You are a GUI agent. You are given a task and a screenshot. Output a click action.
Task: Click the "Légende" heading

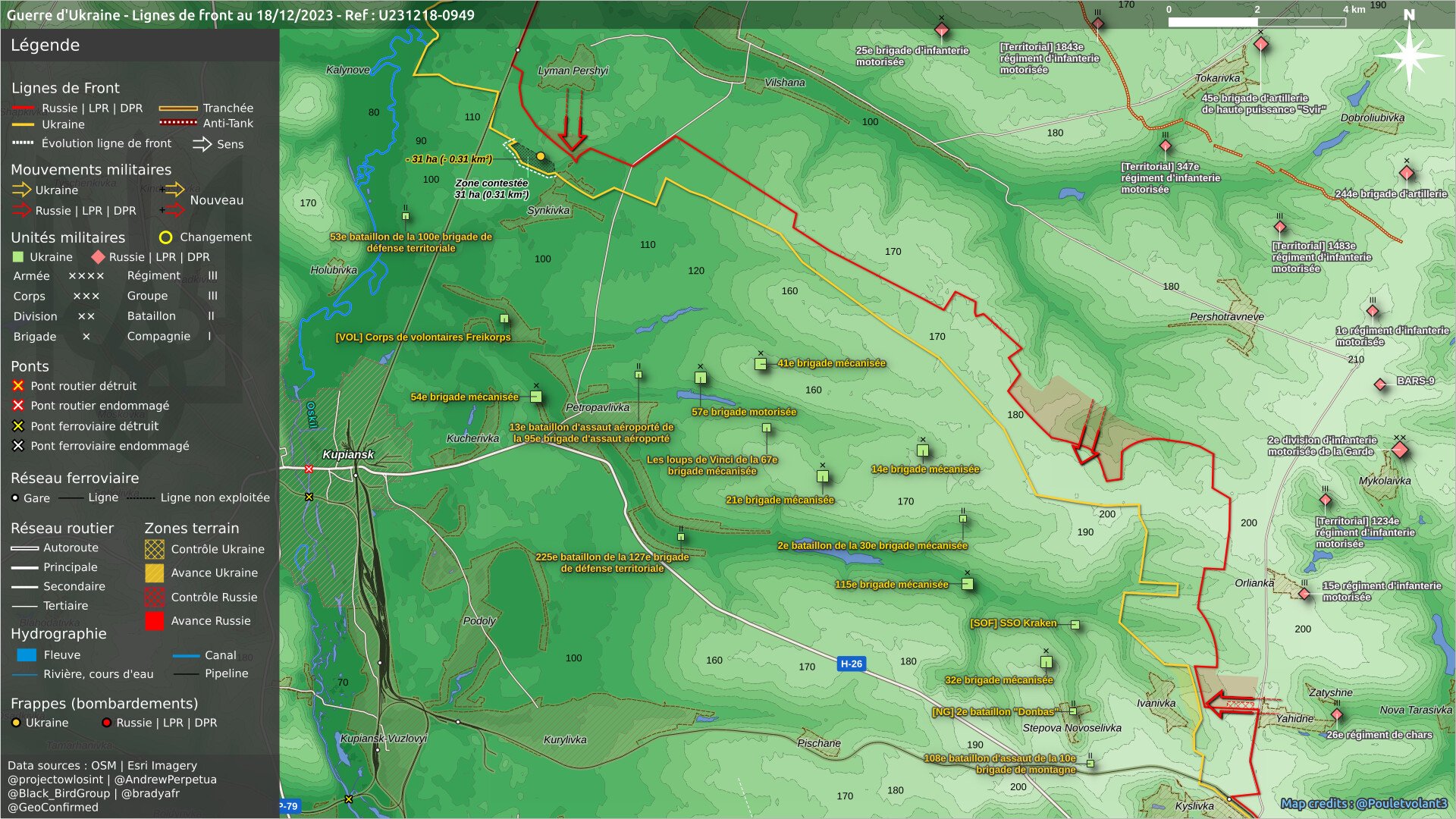(x=45, y=45)
